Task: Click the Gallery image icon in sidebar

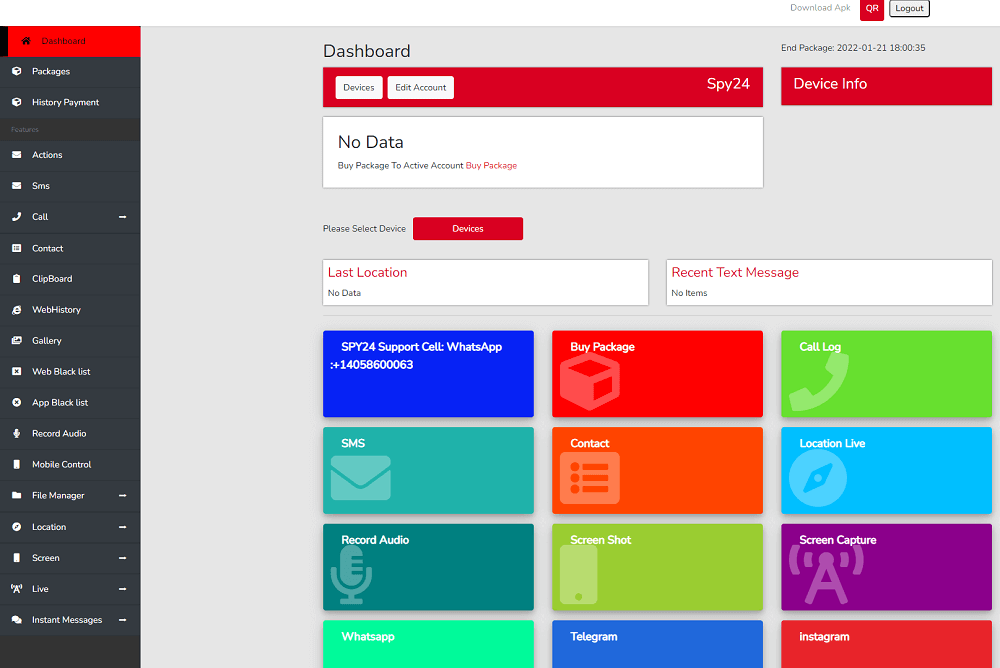Action: tap(16, 341)
